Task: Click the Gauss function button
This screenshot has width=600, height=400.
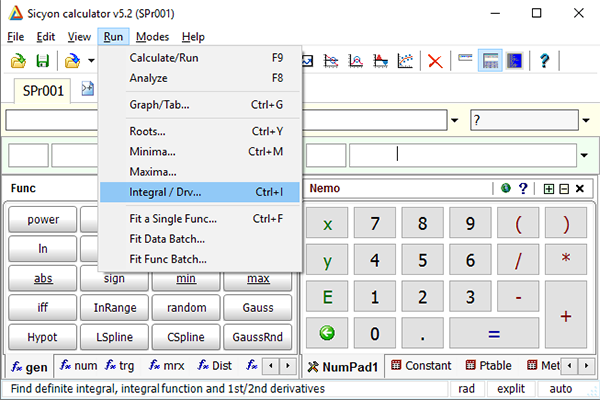Action: 258,308
